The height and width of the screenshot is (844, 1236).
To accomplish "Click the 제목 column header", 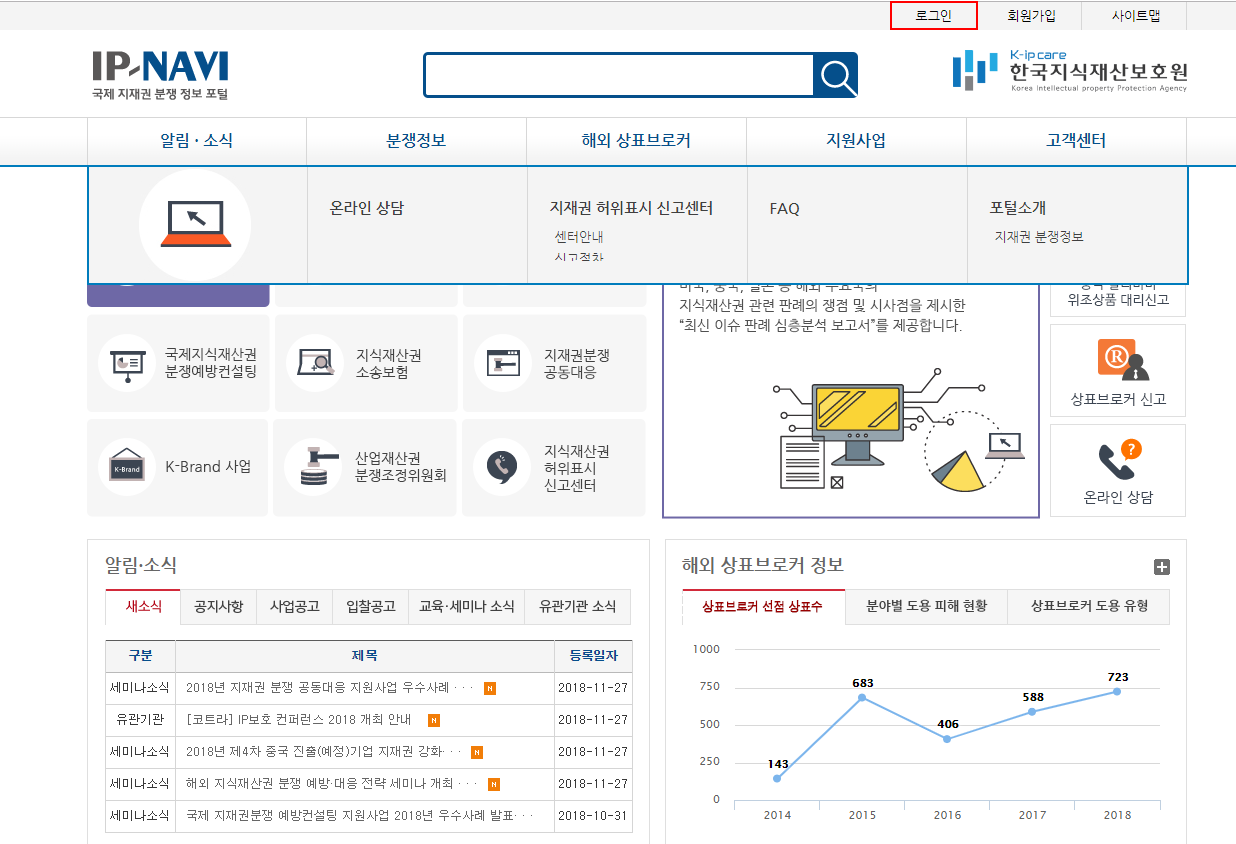I will 365,656.
